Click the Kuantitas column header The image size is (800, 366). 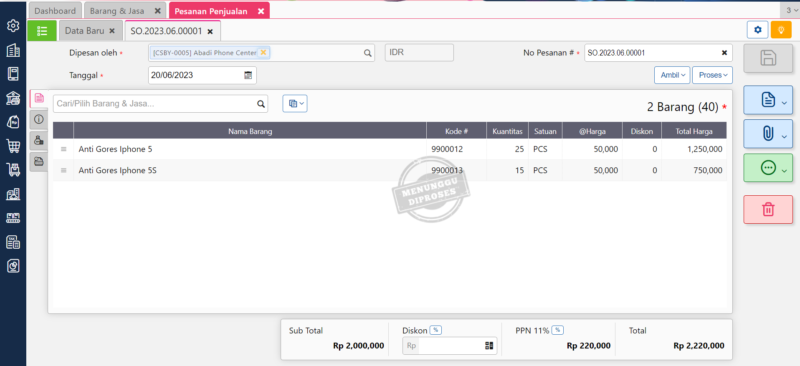click(507, 131)
